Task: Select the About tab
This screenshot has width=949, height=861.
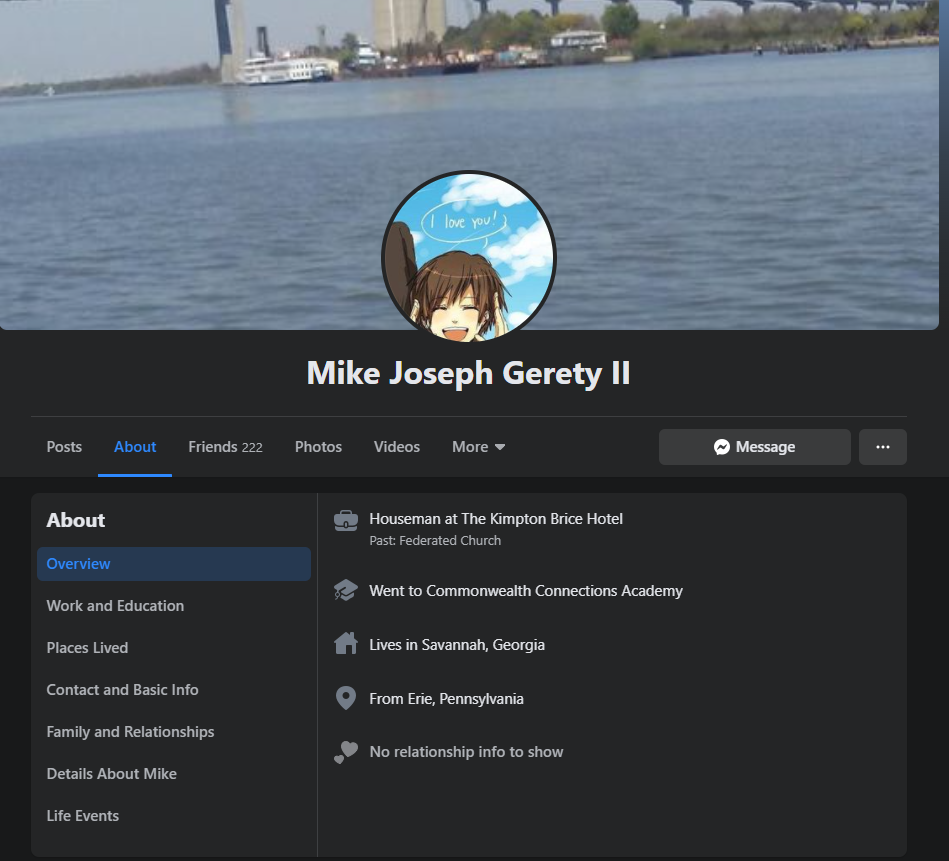Action: point(135,447)
